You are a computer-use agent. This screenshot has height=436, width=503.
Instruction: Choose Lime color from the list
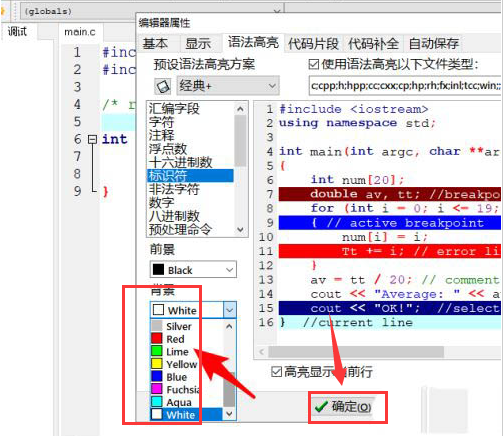[187, 351]
